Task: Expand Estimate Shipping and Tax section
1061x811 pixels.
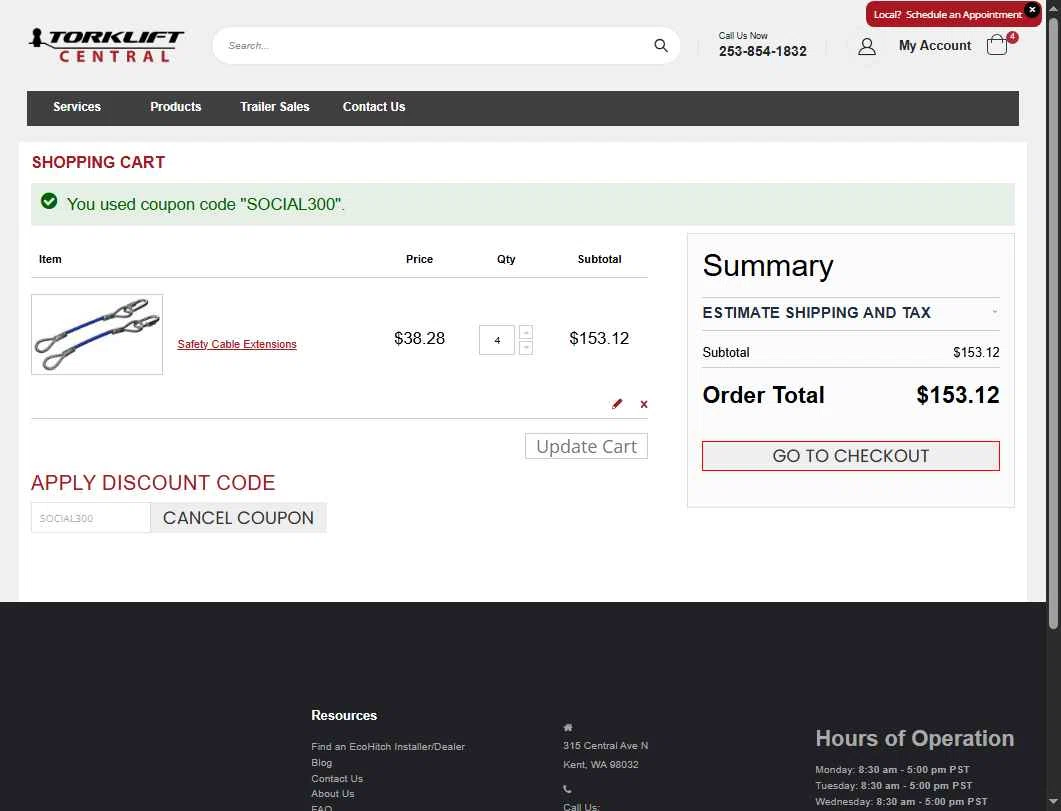Action: click(x=851, y=312)
